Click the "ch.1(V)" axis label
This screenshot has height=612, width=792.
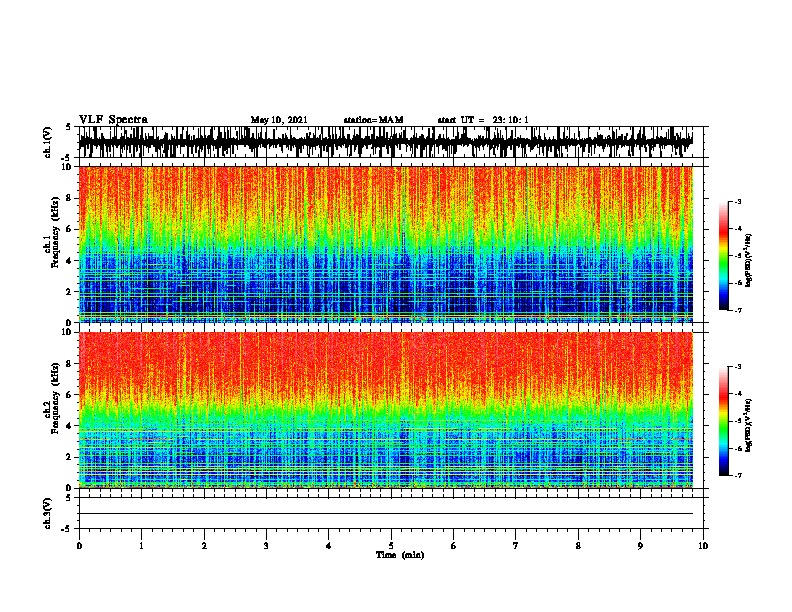(x=48, y=142)
